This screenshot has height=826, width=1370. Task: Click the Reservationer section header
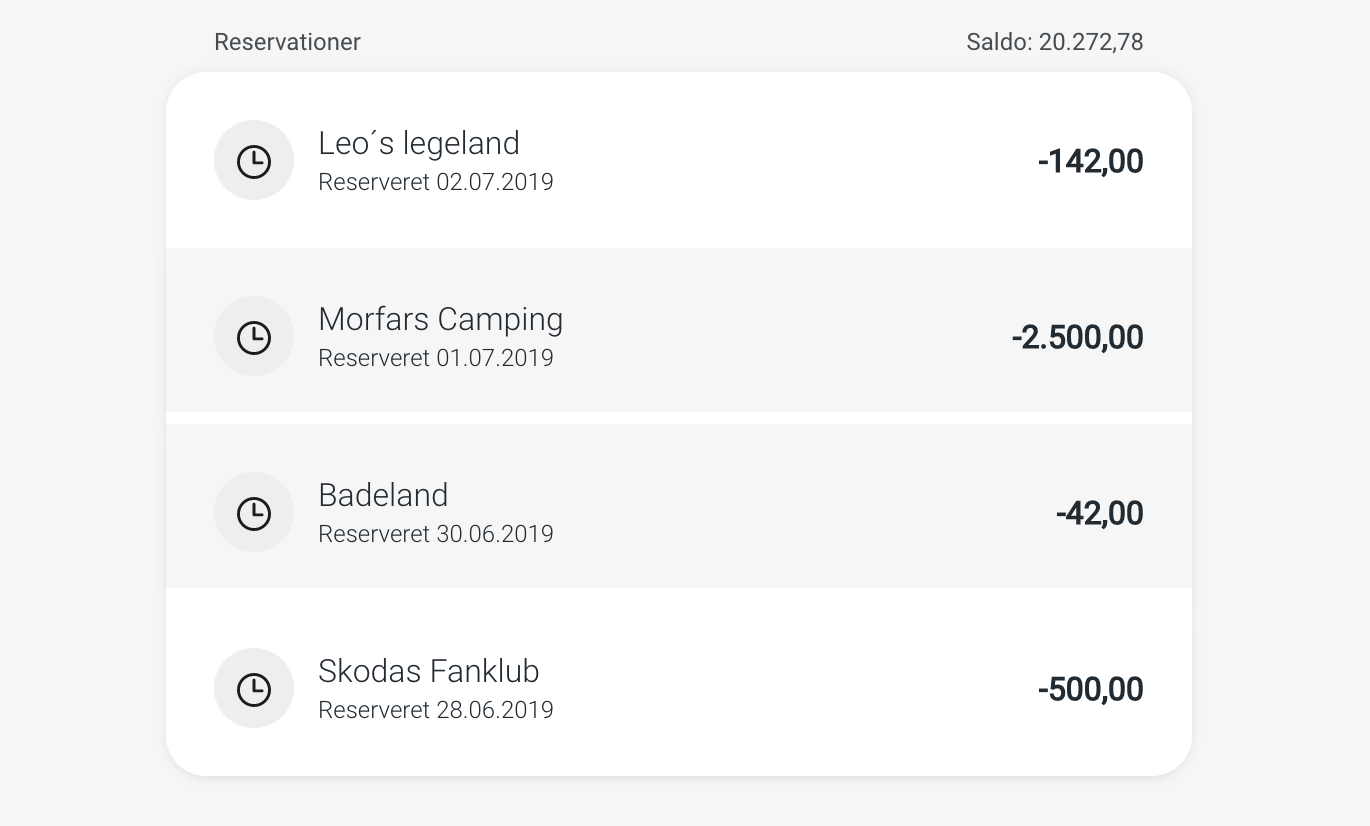287,42
